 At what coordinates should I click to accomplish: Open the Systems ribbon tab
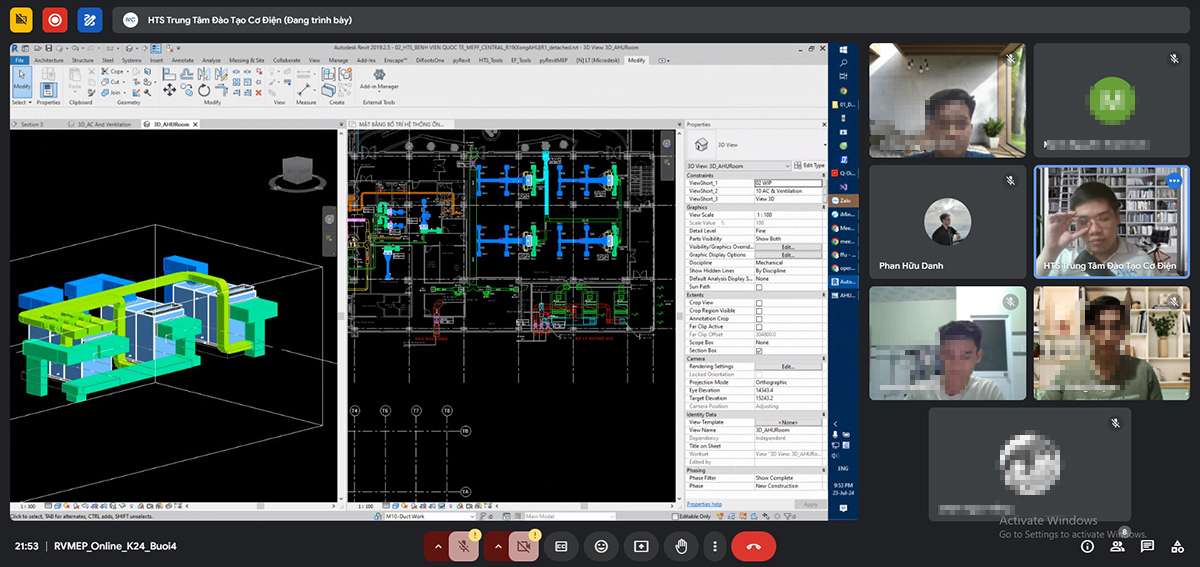point(131,60)
